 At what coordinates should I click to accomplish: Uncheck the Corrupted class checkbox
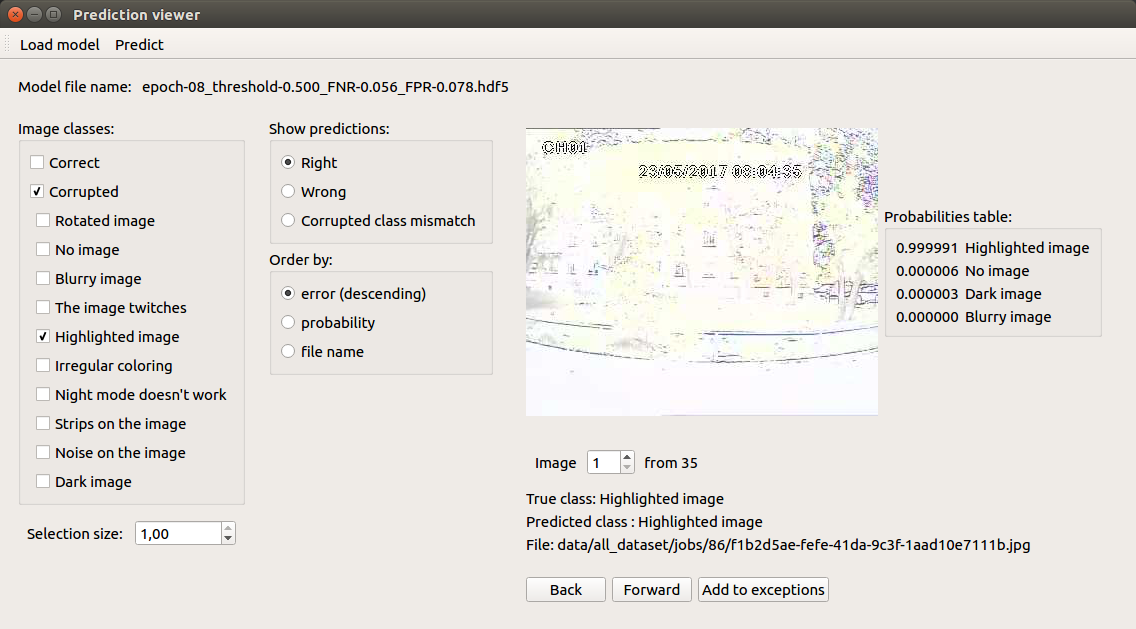tap(37, 192)
